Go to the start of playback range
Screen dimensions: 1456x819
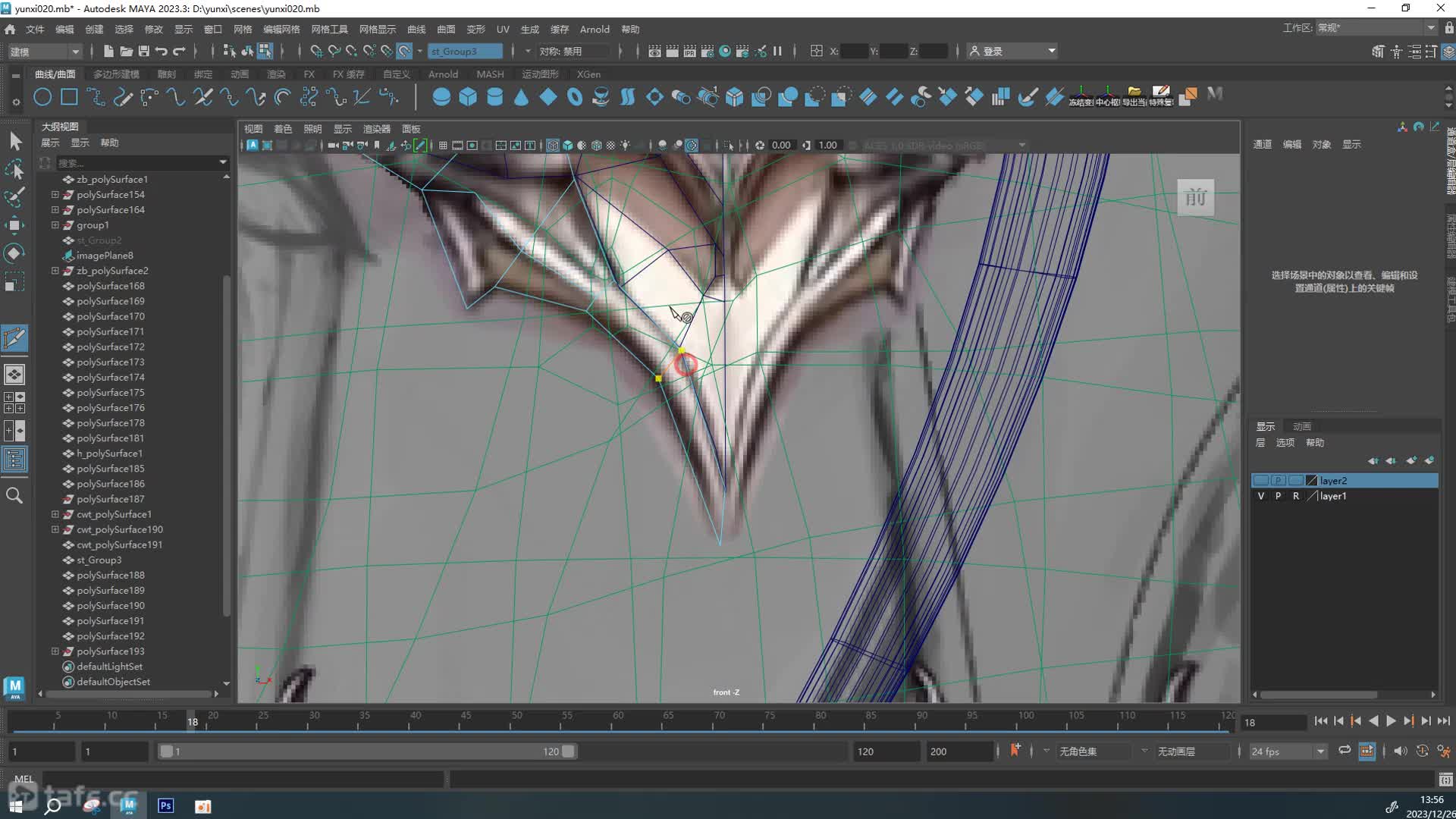click(1321, 721)
